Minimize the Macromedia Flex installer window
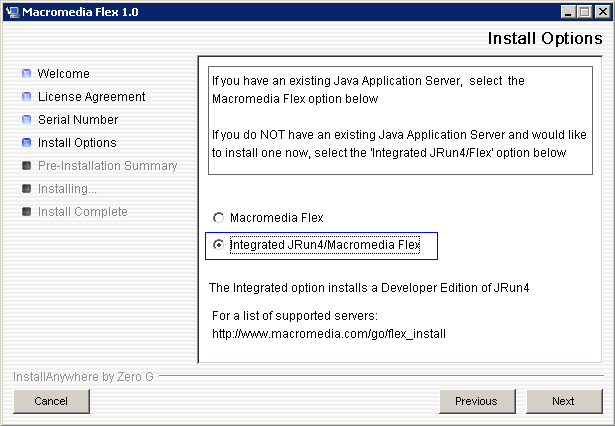Viewport: 615px width, 426px height. click(x=568, y=12)
